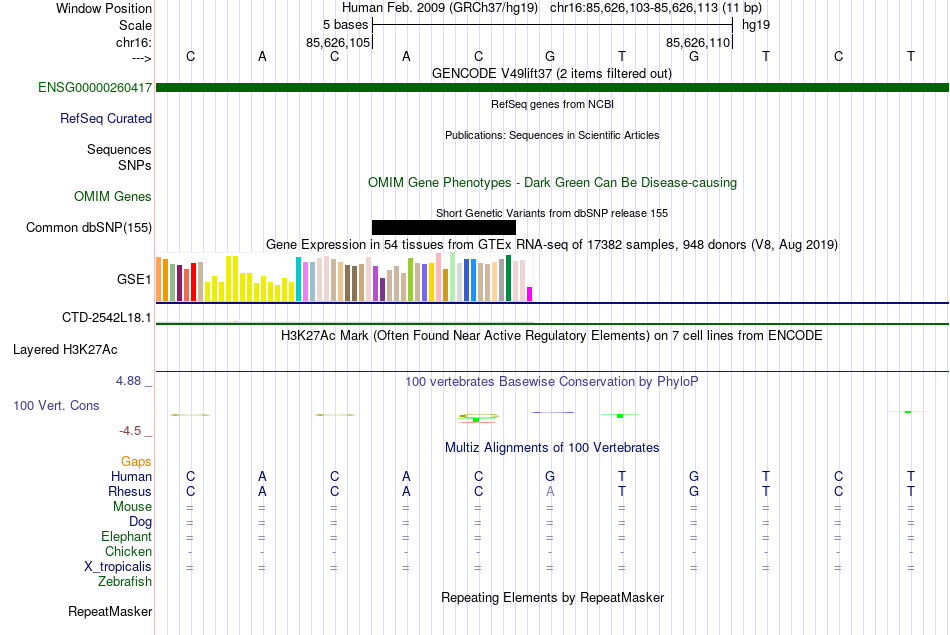Click the ---> sequence direction arrow label

click(x=142, y=58)
